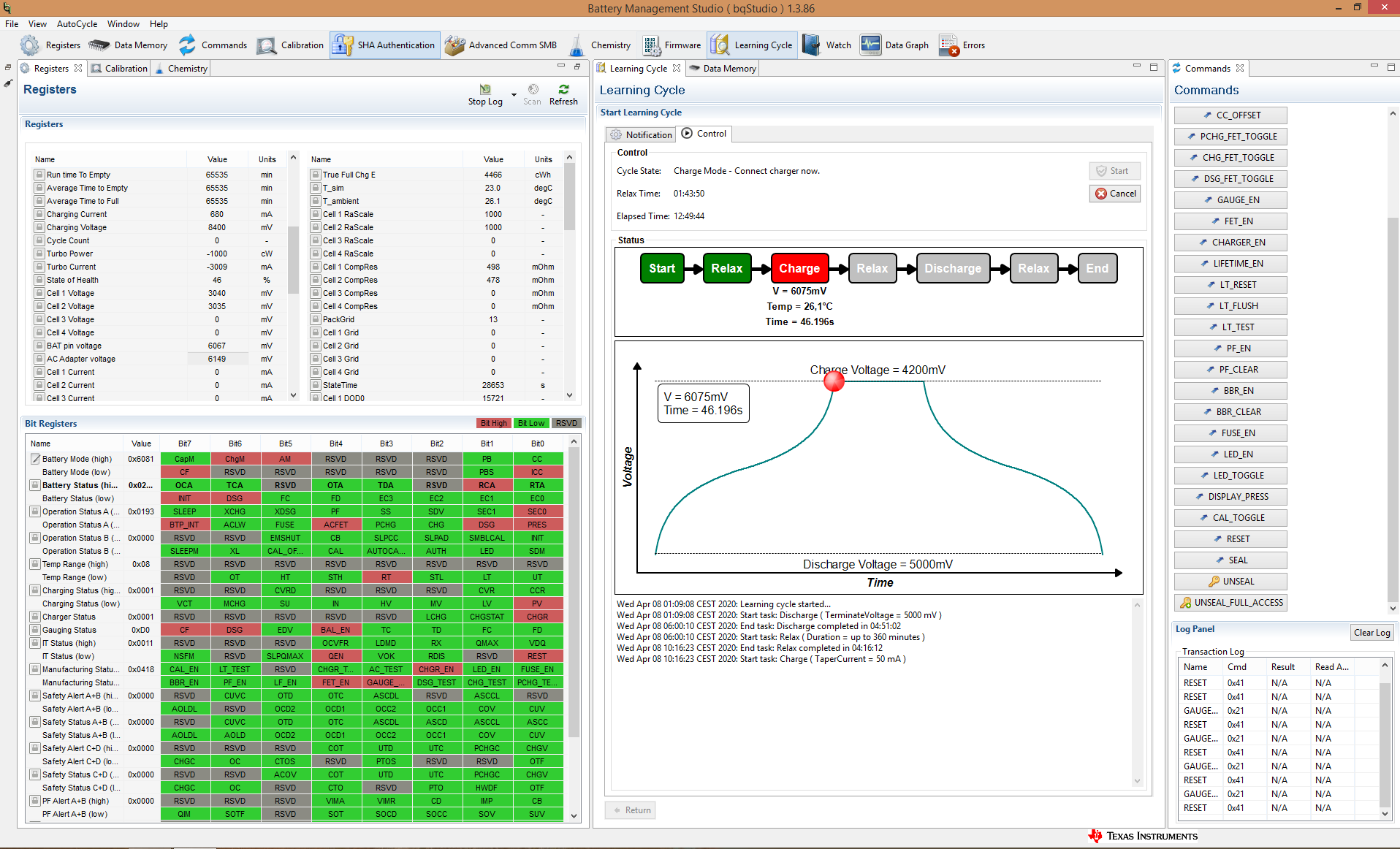This screenshot has width=1400, height=849.
Task: Open the Errors view
Action: tap(962, 45)
